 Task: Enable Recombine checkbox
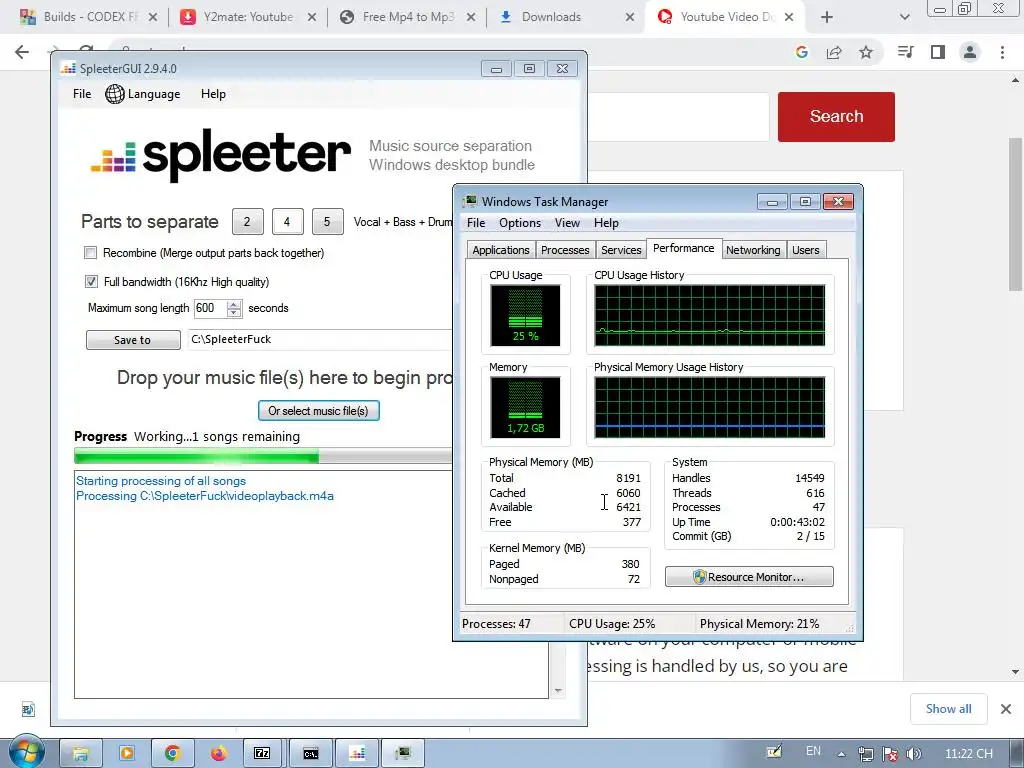(91, 253)
